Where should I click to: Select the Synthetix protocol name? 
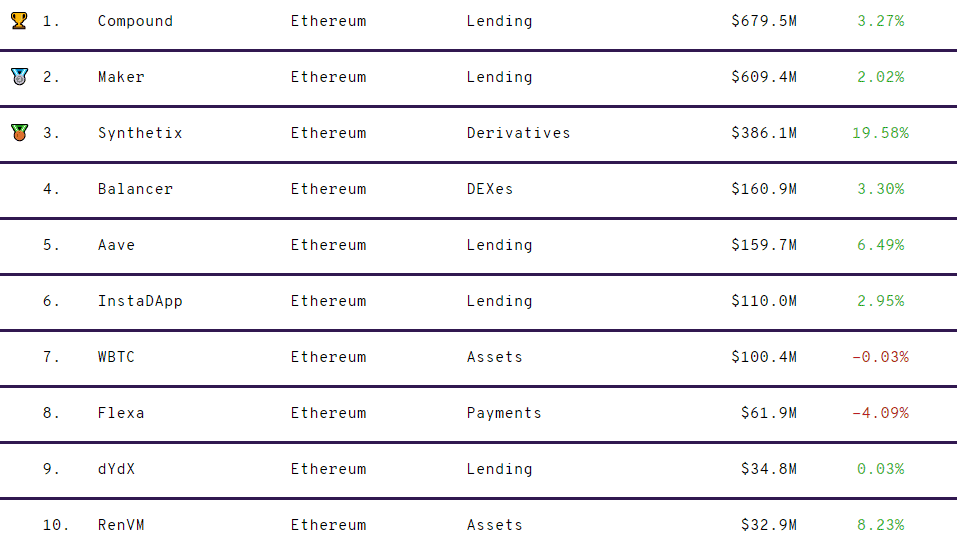140,133
